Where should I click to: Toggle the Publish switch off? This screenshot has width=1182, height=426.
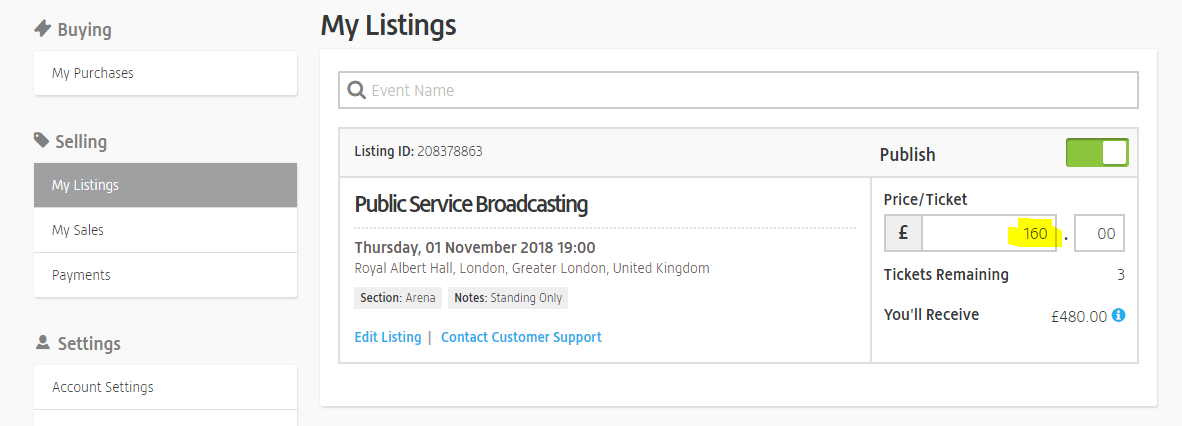1097,153
